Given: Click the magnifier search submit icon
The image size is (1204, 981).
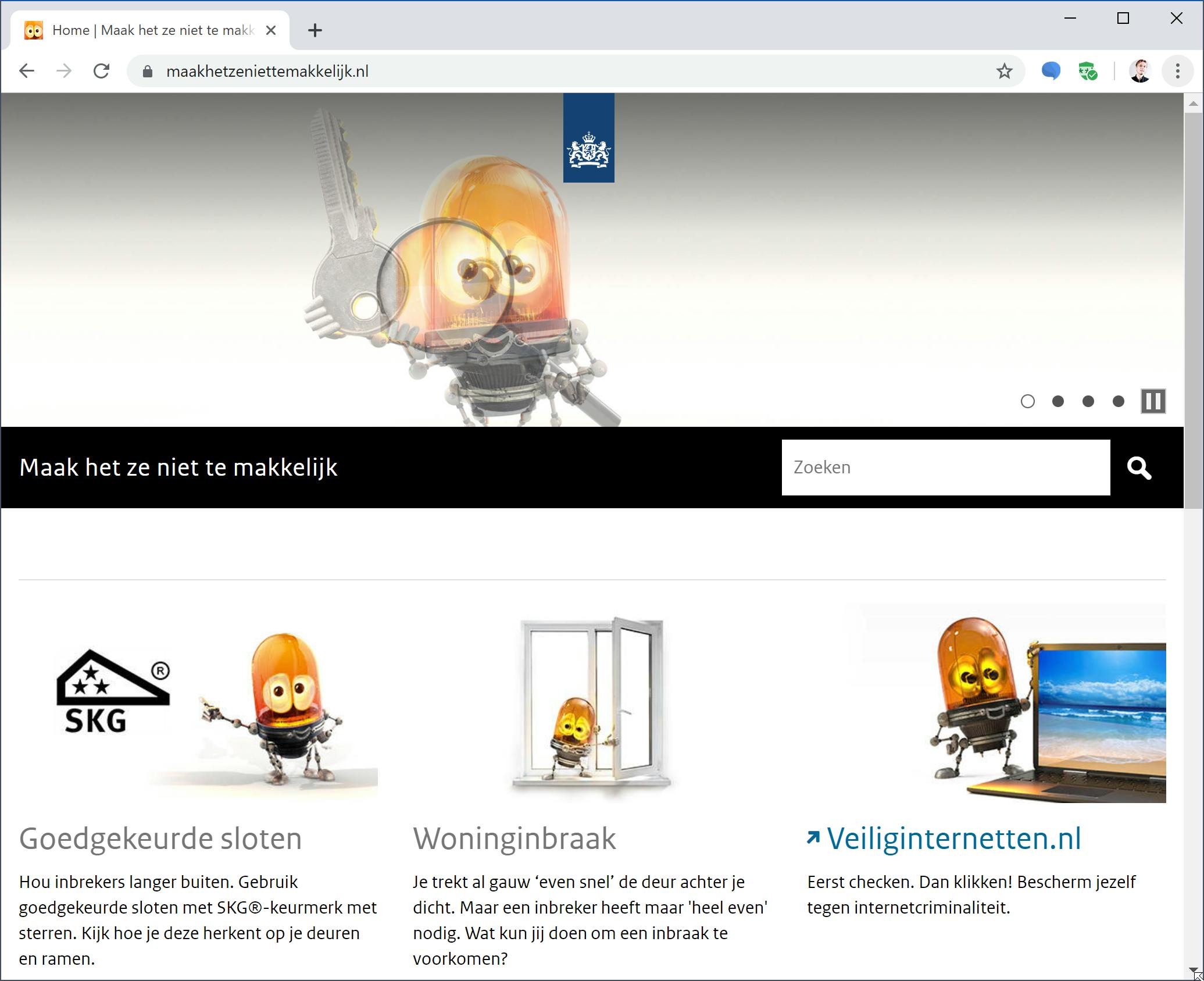Looking at the screenshot, I should [x=1139, y=468].
